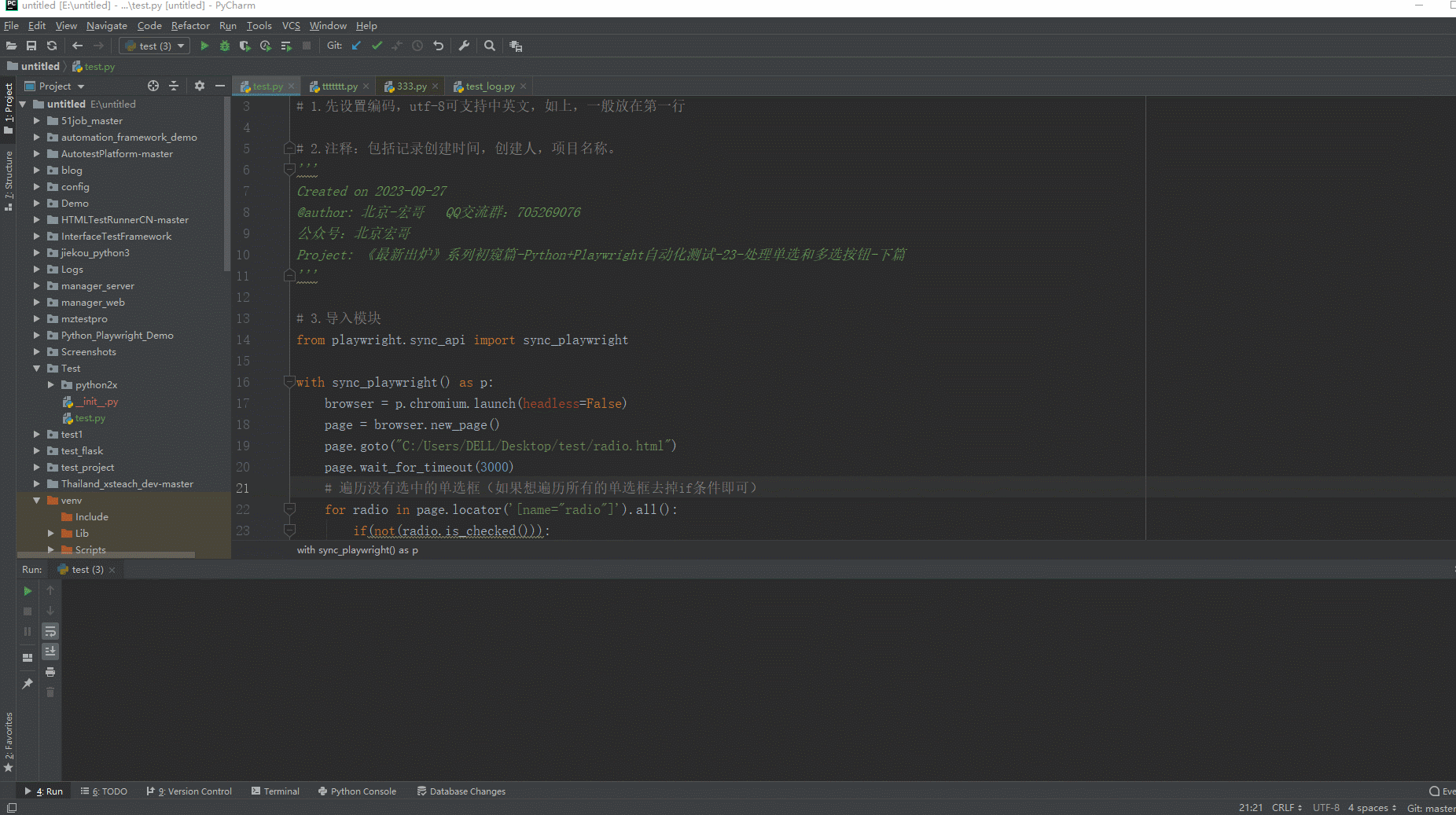Image resolution: width=1456 pixels, height=815 pixels.
Task: Toggle tool window bars at bottom-left corner
Action: point(11,808)
